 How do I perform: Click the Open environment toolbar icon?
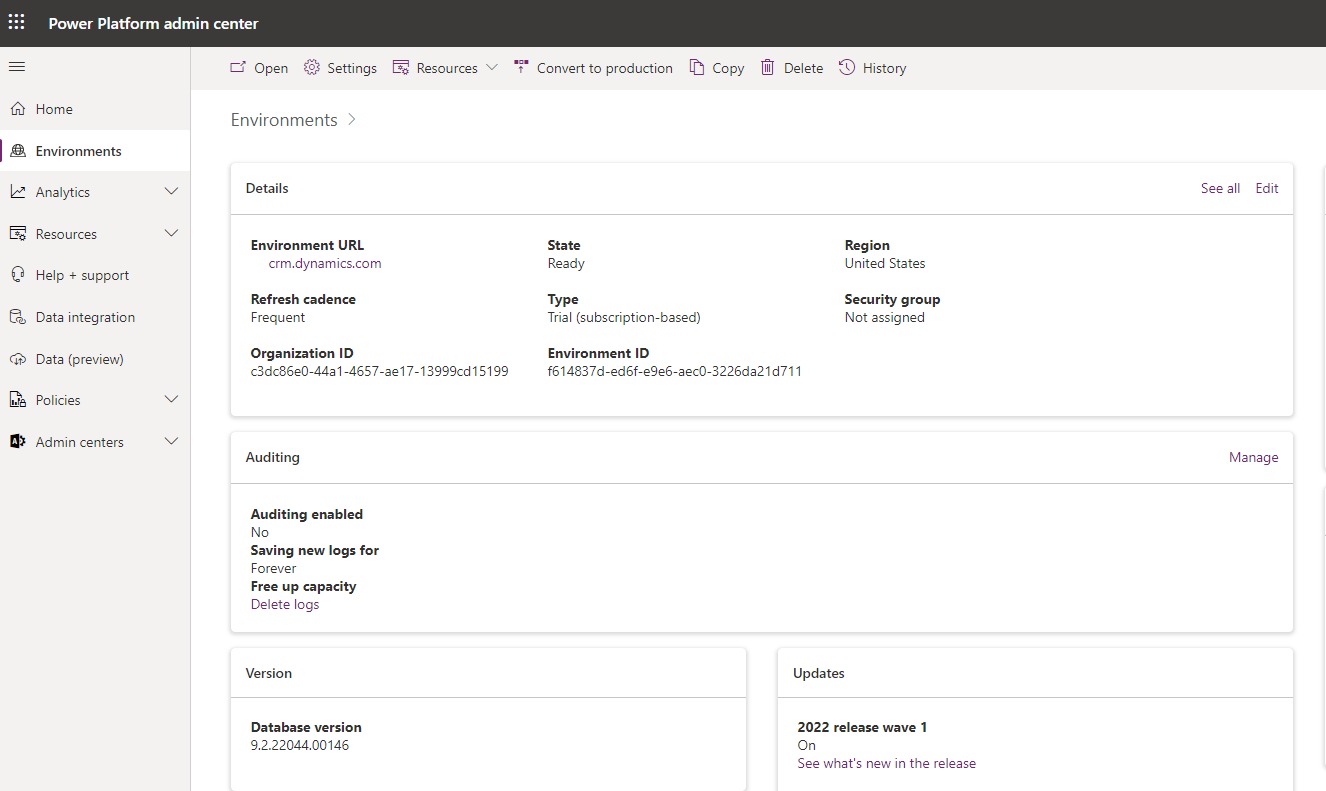(x=238, y=68)
